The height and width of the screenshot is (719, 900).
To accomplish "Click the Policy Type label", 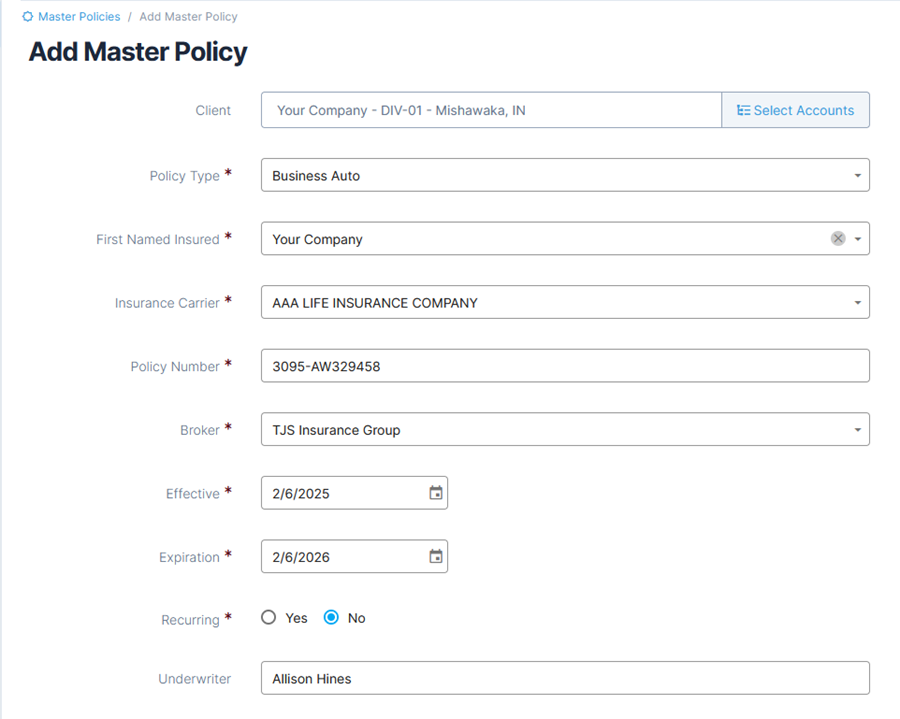I will pos(185,176).
